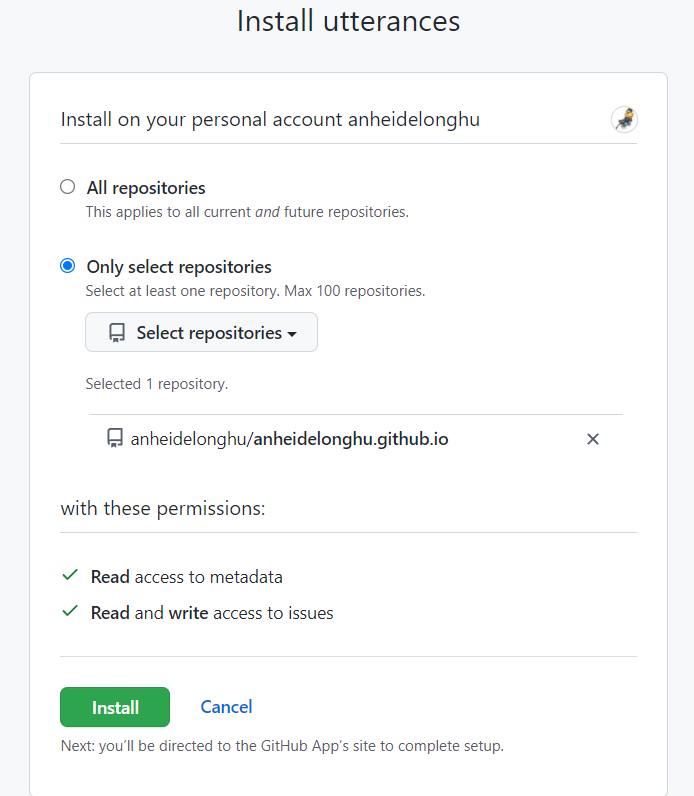Click the "Install utterances" page heading
This screenshot has width=694, height=796.
coord(348,21)
